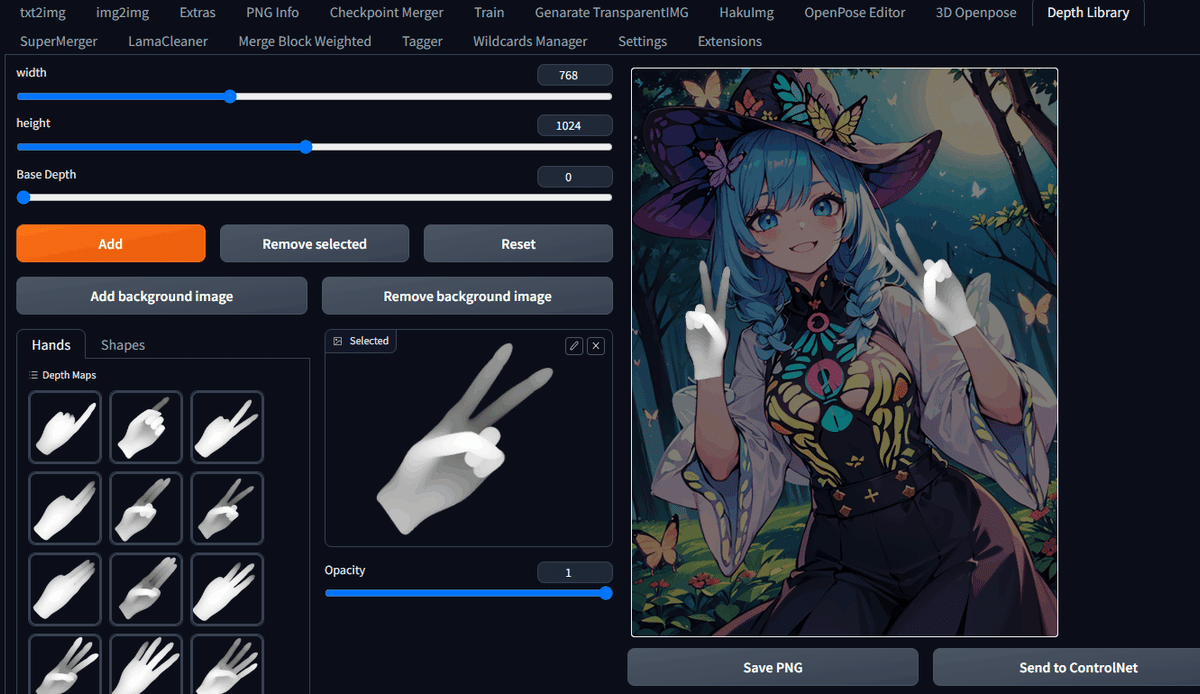This screenshot has width=1200, height=694.
Task: Click Add background image
Action: 162,296
